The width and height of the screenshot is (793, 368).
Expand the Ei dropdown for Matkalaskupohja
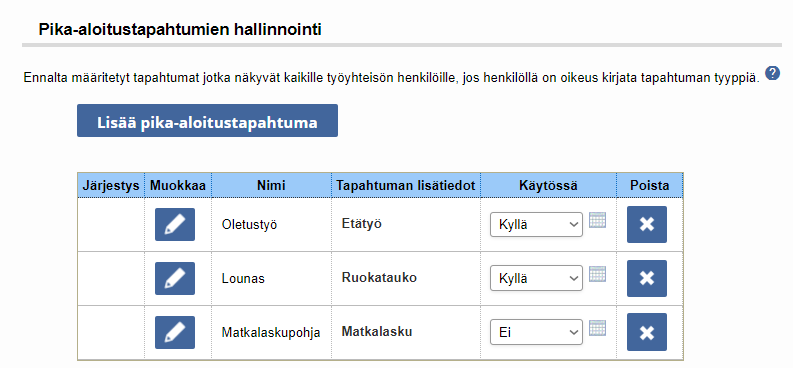tap(536, 333)
